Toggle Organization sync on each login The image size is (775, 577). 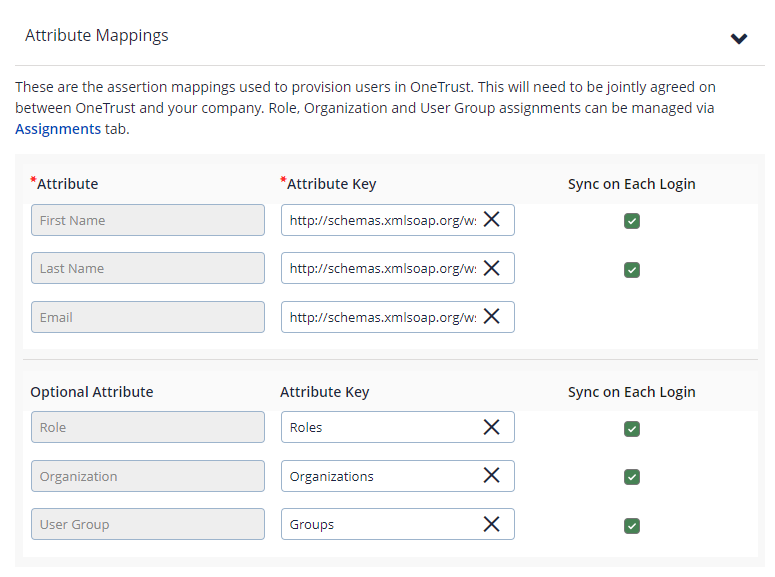click(x=631, y=477)
